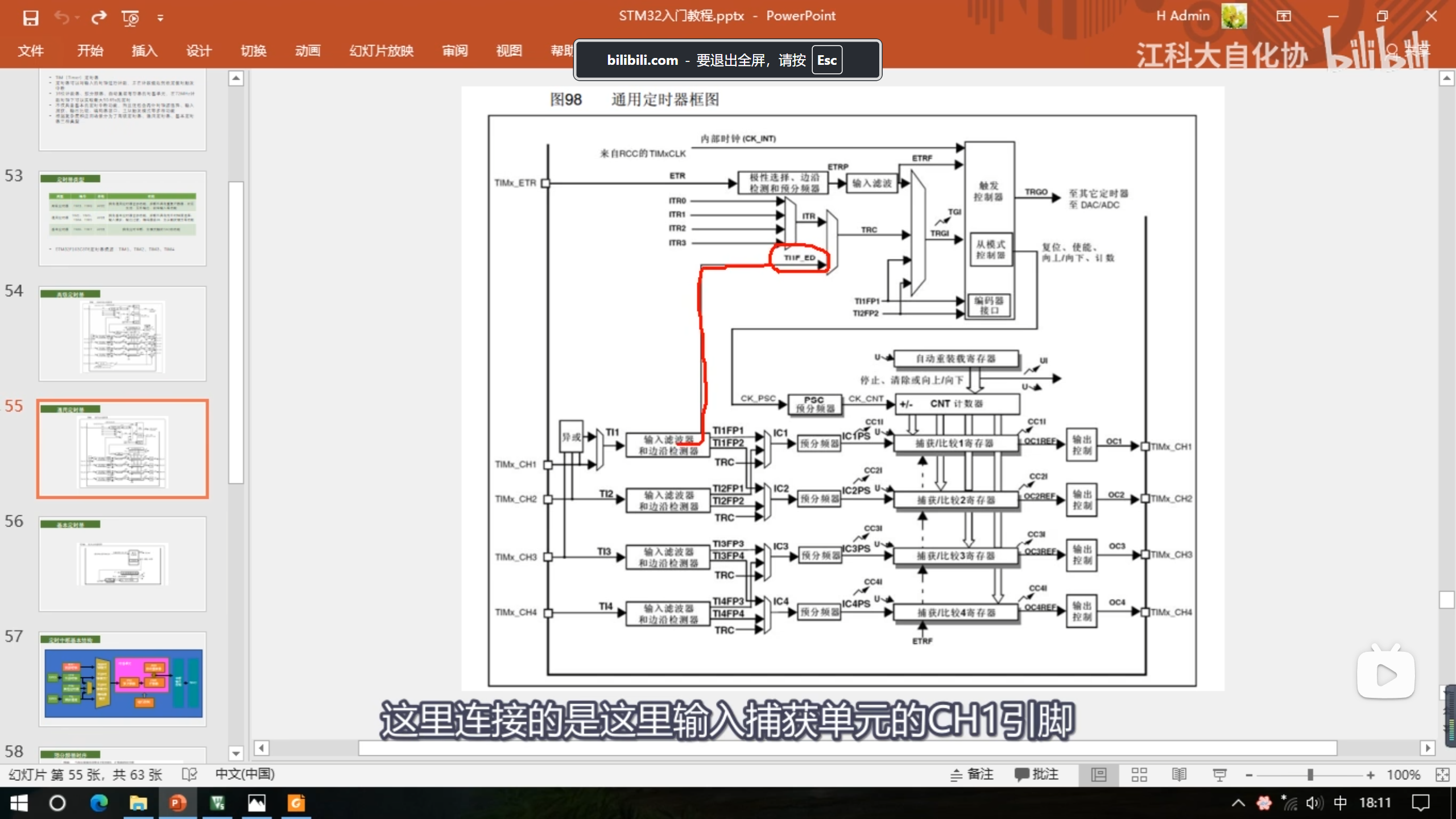
Task: Show hidden system tray icons
Action: tap(1238, 803)
